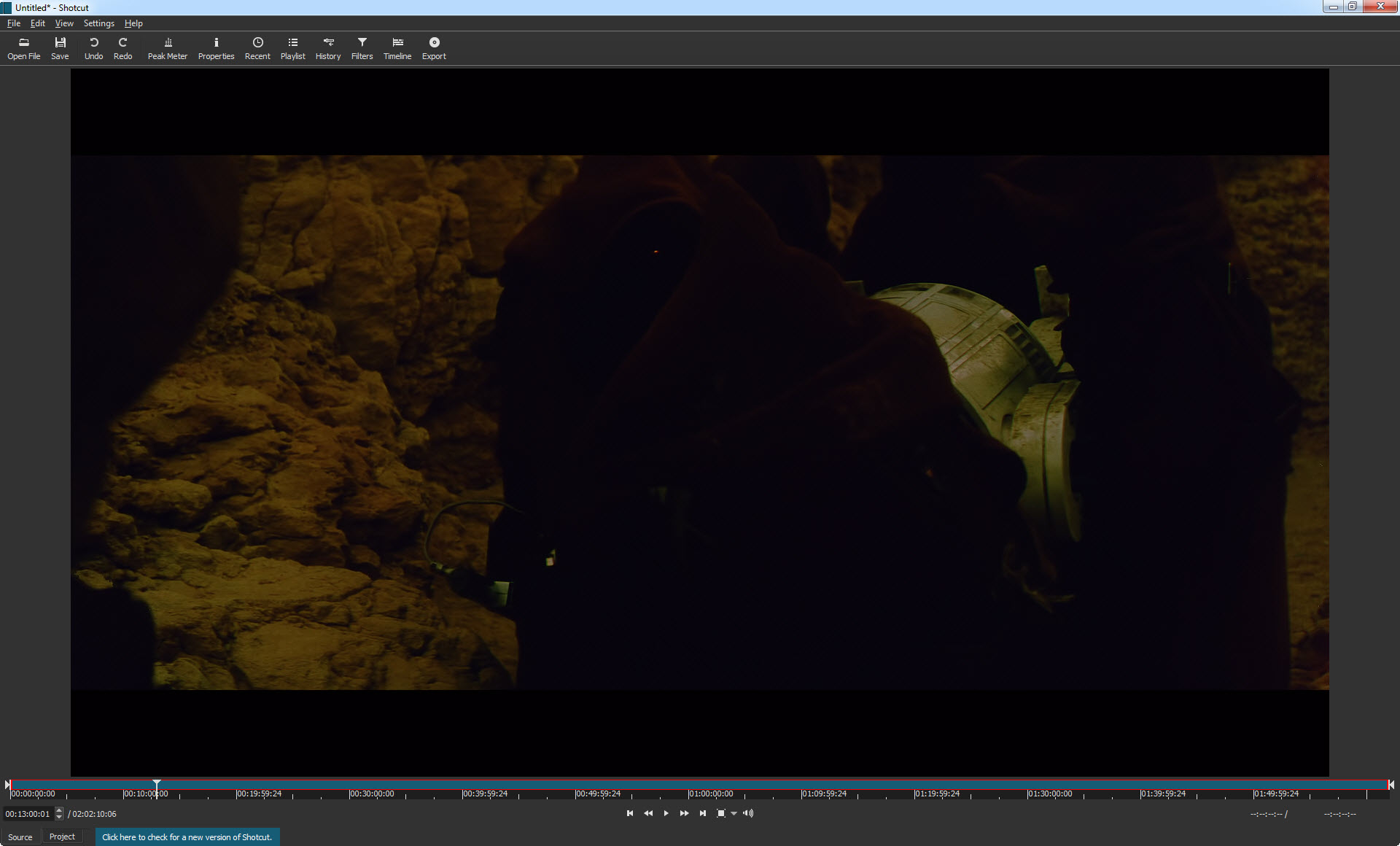Switch to the Project tab
The image size is (1400, 846).
pos(62,837)
